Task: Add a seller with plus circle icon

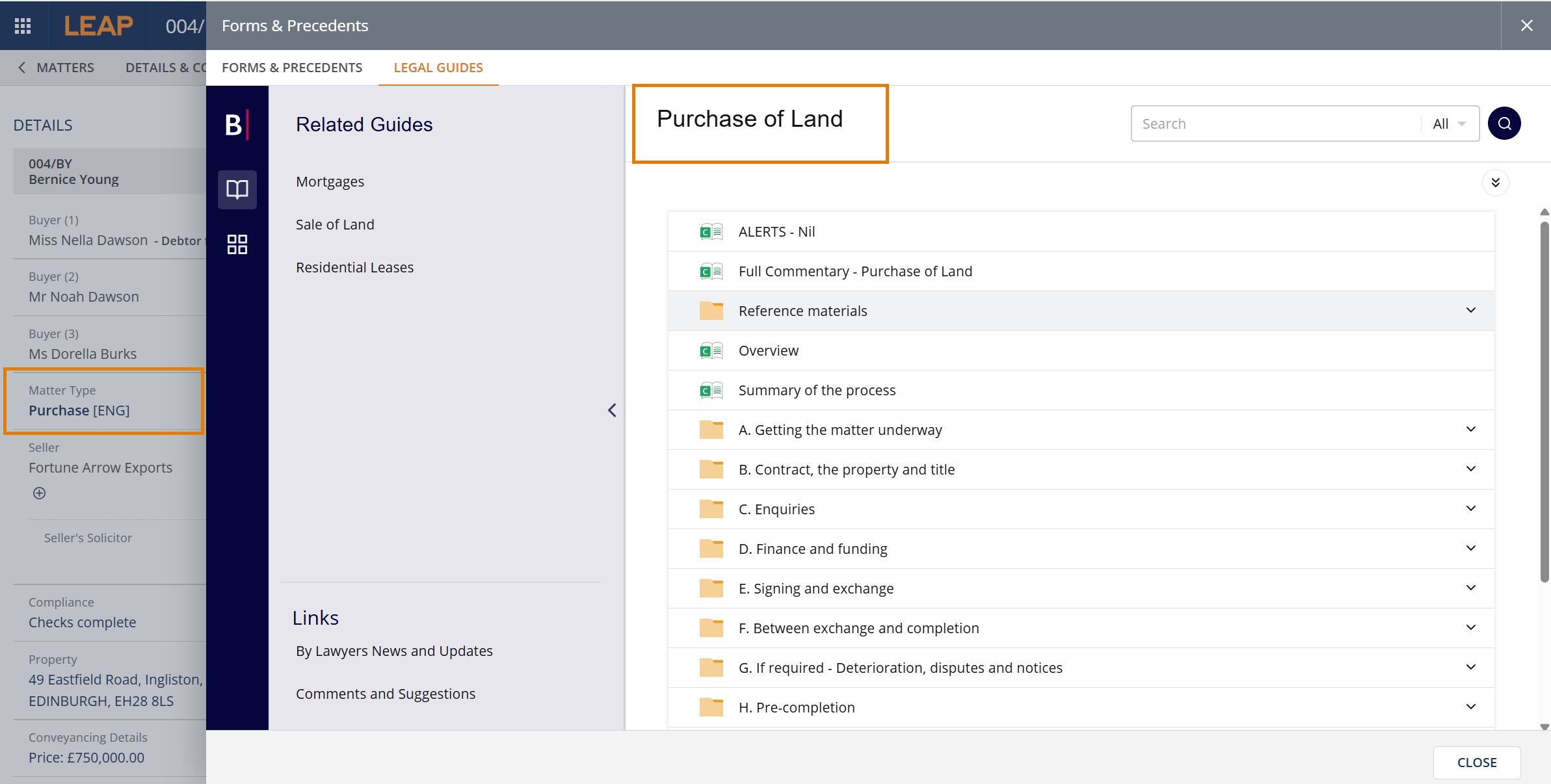Action: [x=40, y=493]
